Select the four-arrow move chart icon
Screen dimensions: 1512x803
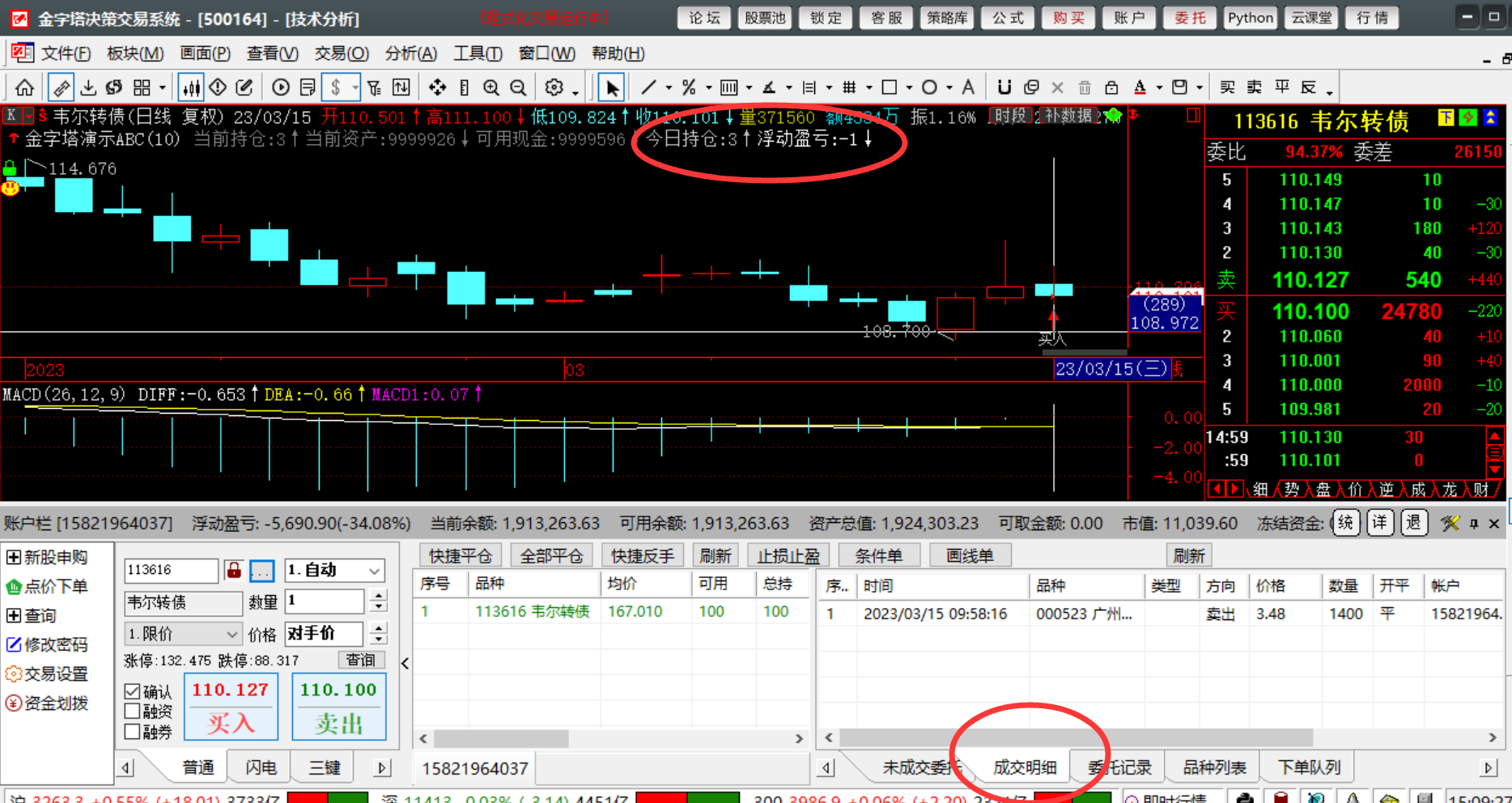coord(437,87)
